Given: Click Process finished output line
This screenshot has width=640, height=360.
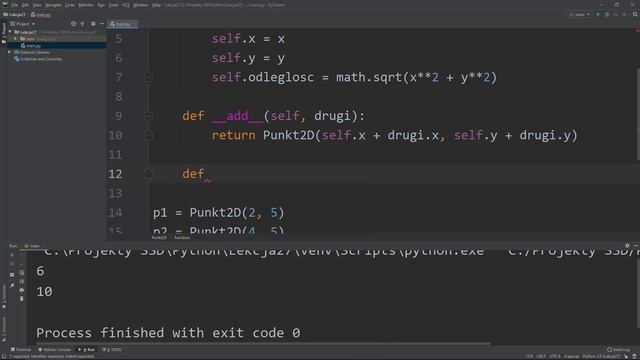Looking at the screenshot, I should (168, 333).
